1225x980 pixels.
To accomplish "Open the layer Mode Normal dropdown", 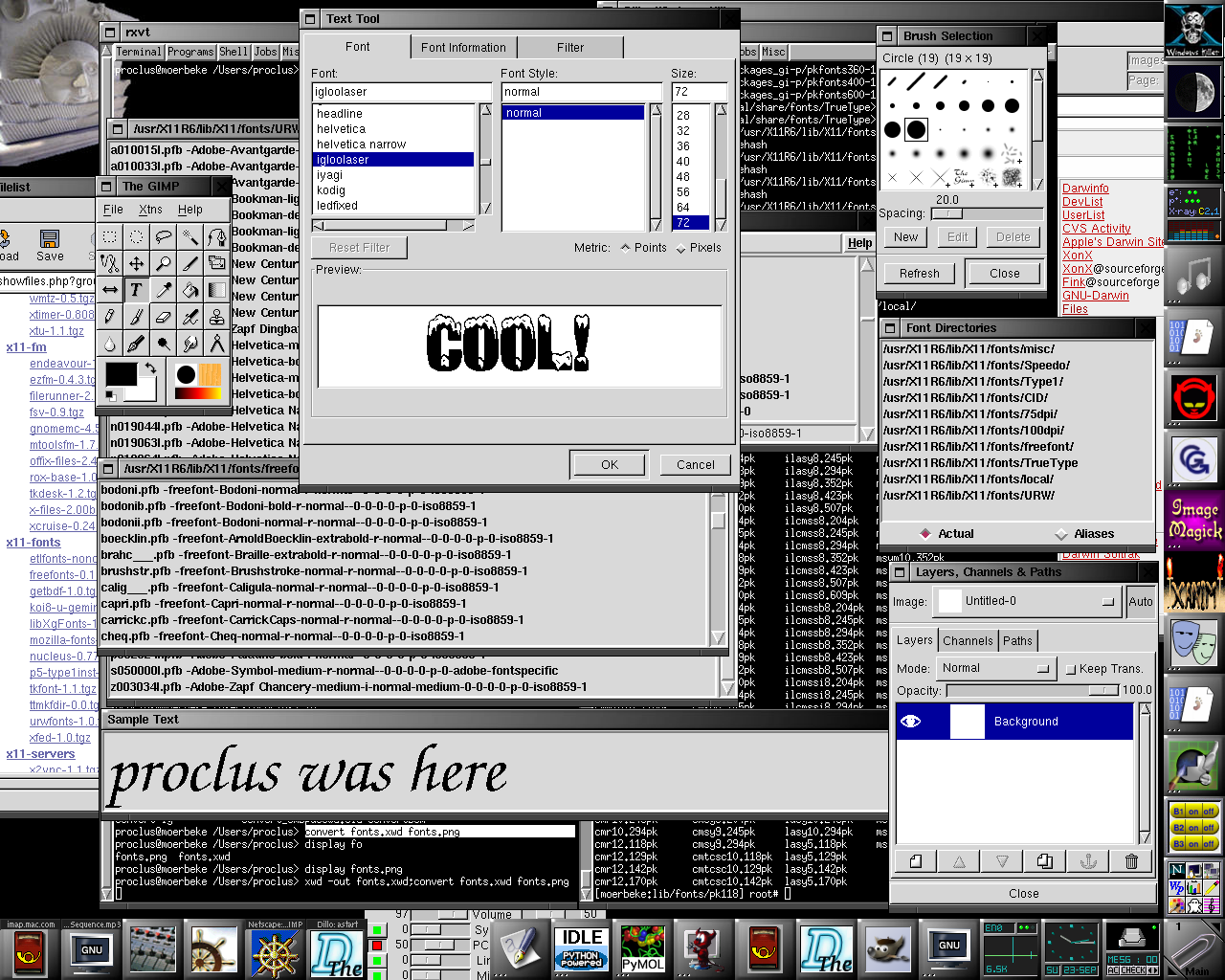I will 994,669.
